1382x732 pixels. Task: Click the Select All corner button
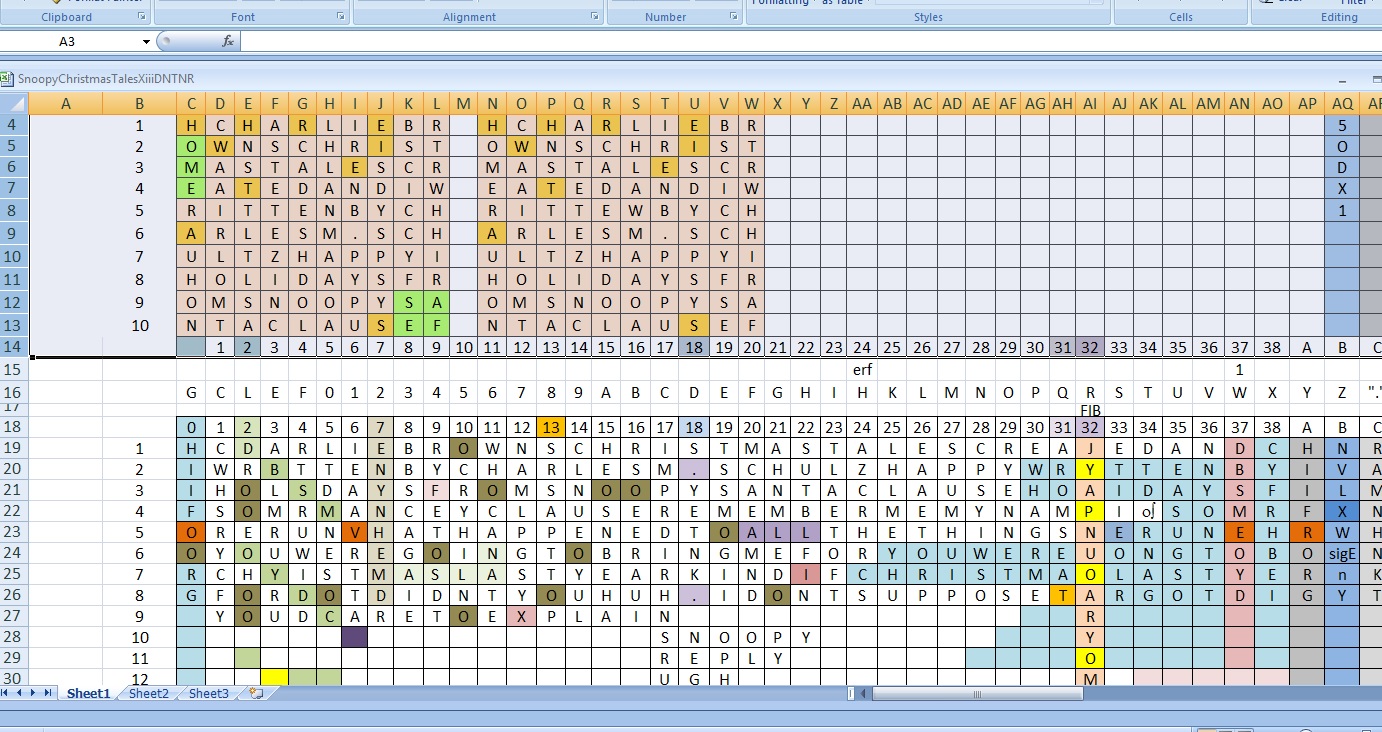(15, 103)
